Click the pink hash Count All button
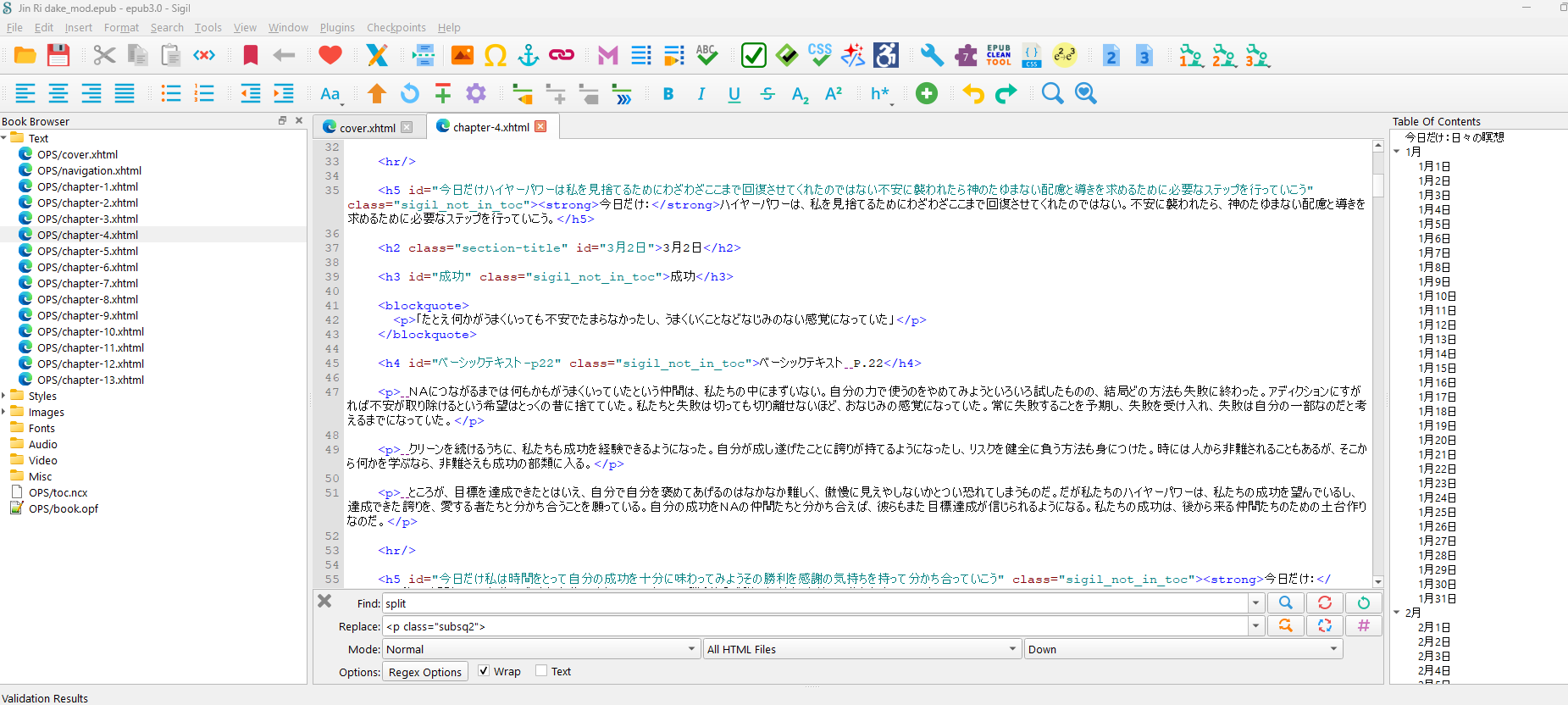Image resolution: width=1568 pixels, height=705 pixels. [x=1364, y=625]
